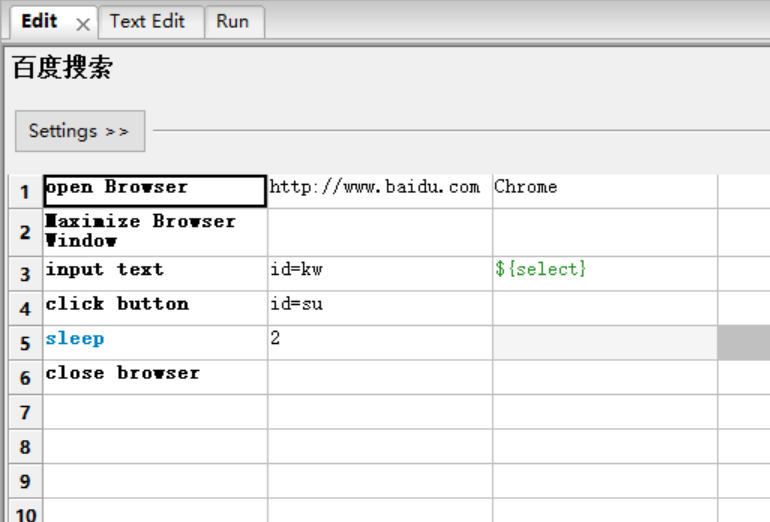Select row header 10
Image resolution: width=770 pixels, height=522 pixels.
coord(26,511)
